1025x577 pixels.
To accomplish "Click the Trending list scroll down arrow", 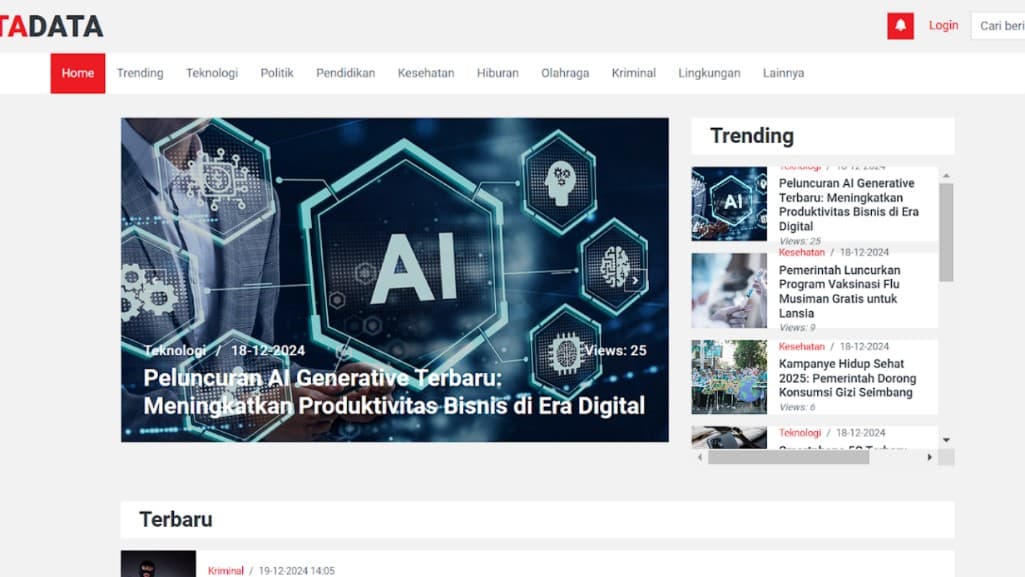I will (x=946, y=440).
